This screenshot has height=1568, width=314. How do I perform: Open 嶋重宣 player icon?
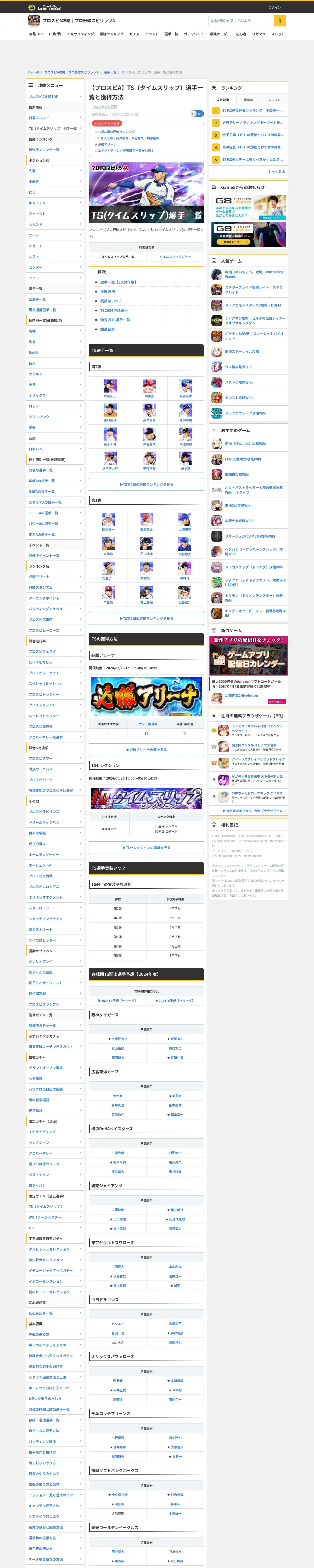(x=149, y=386)
